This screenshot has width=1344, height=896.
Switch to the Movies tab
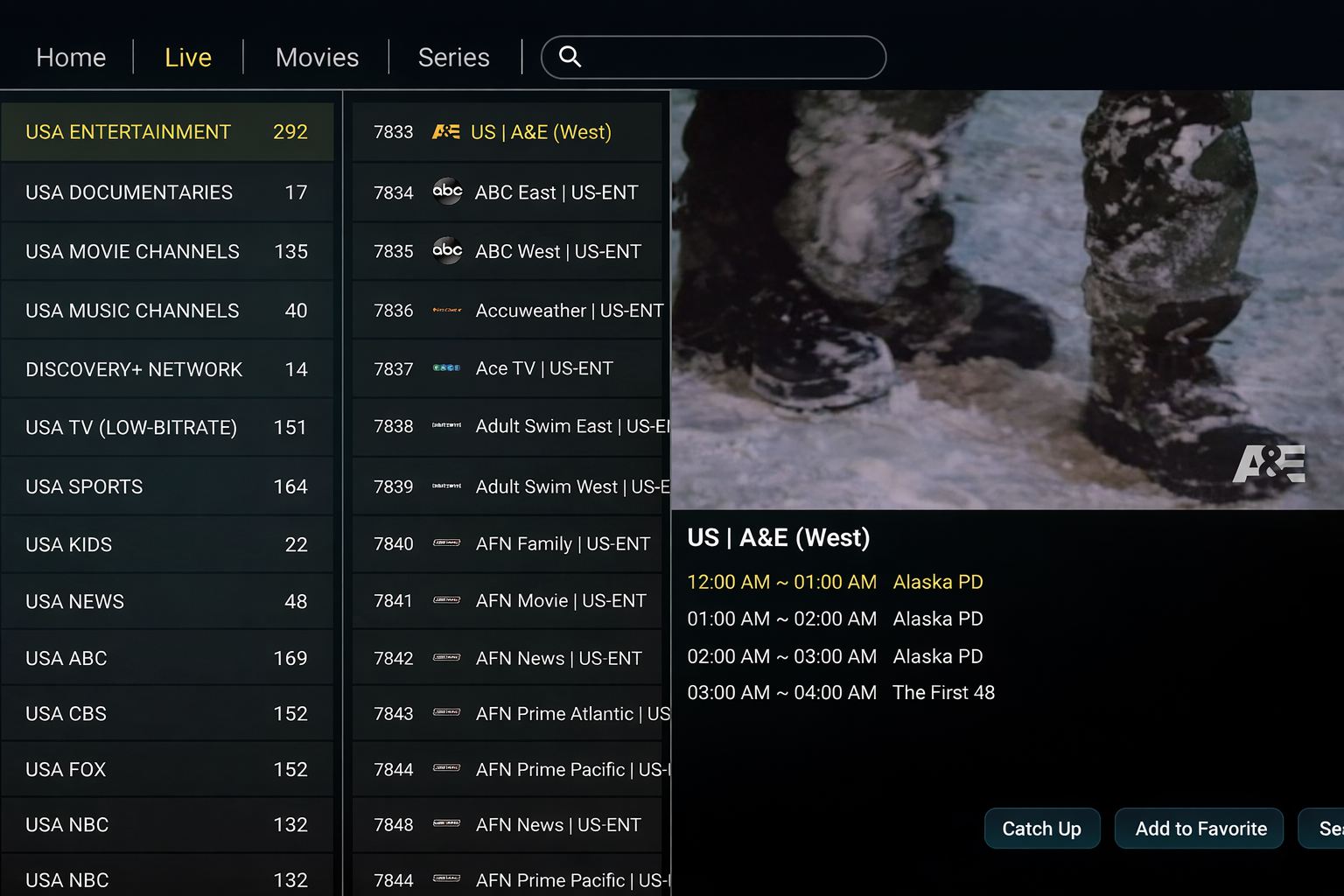317,58
